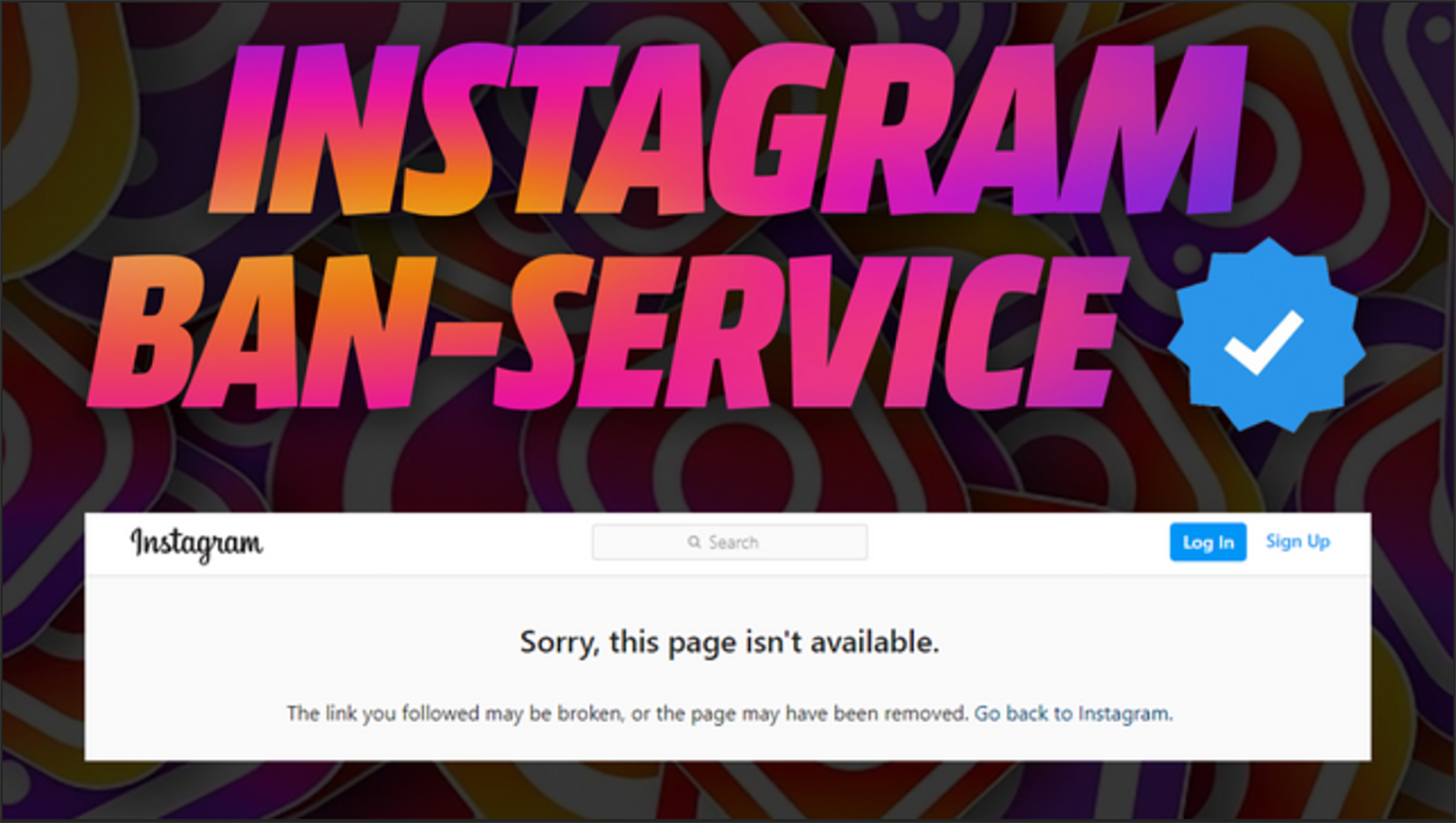Click the white checkmark inside the badge

pyautogui.click(x=1264, y=341)
